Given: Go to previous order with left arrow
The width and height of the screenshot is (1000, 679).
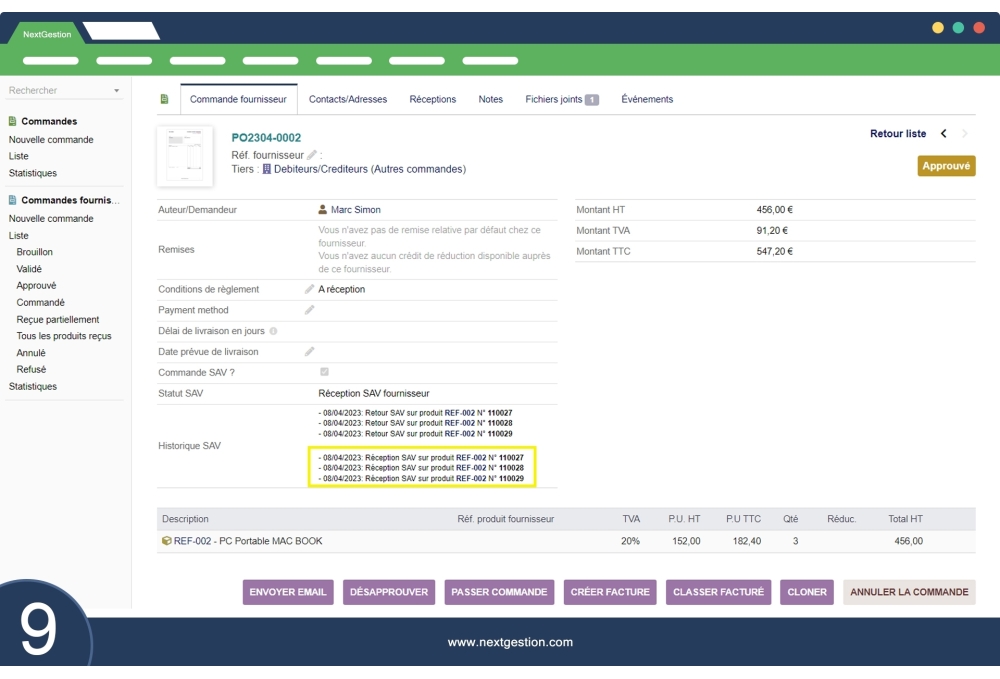Looking at the screenshot, I should [x=943, y=134].
